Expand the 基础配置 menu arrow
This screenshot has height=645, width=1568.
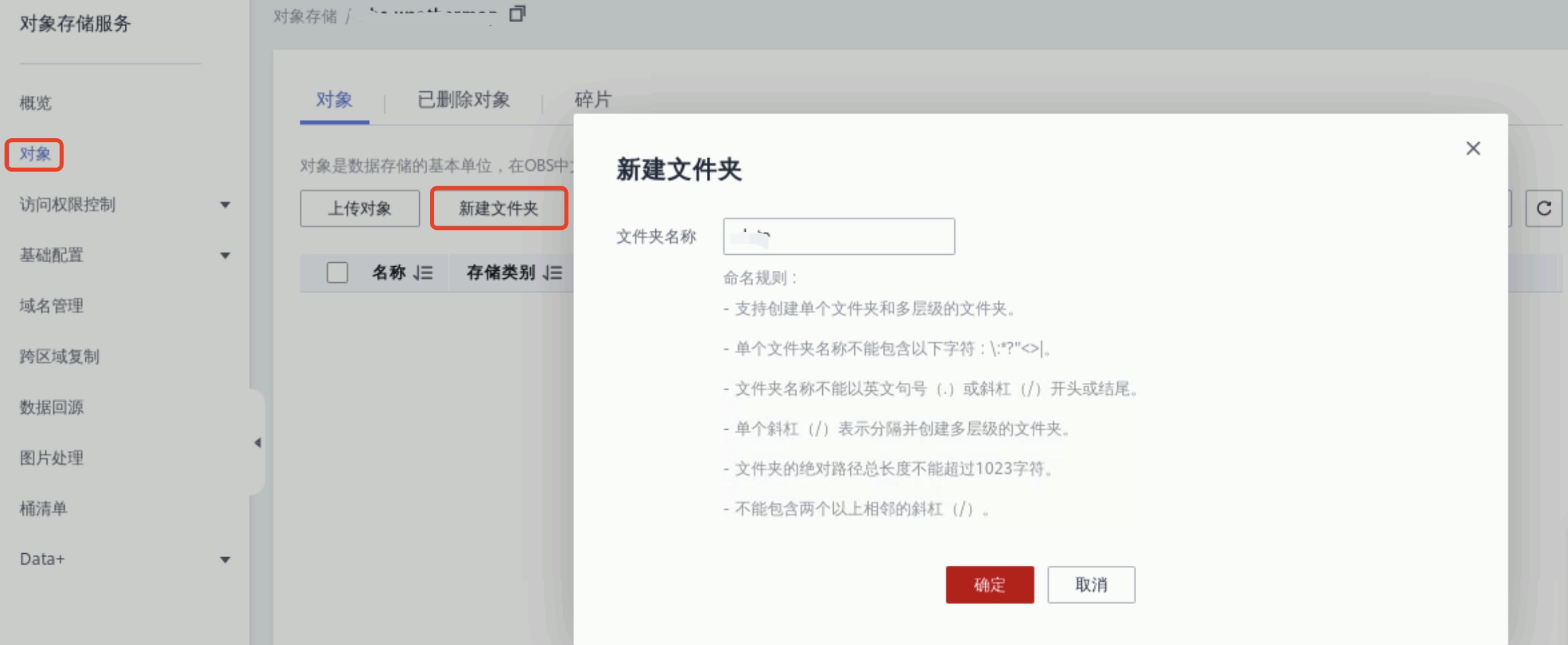click(225, 255)
